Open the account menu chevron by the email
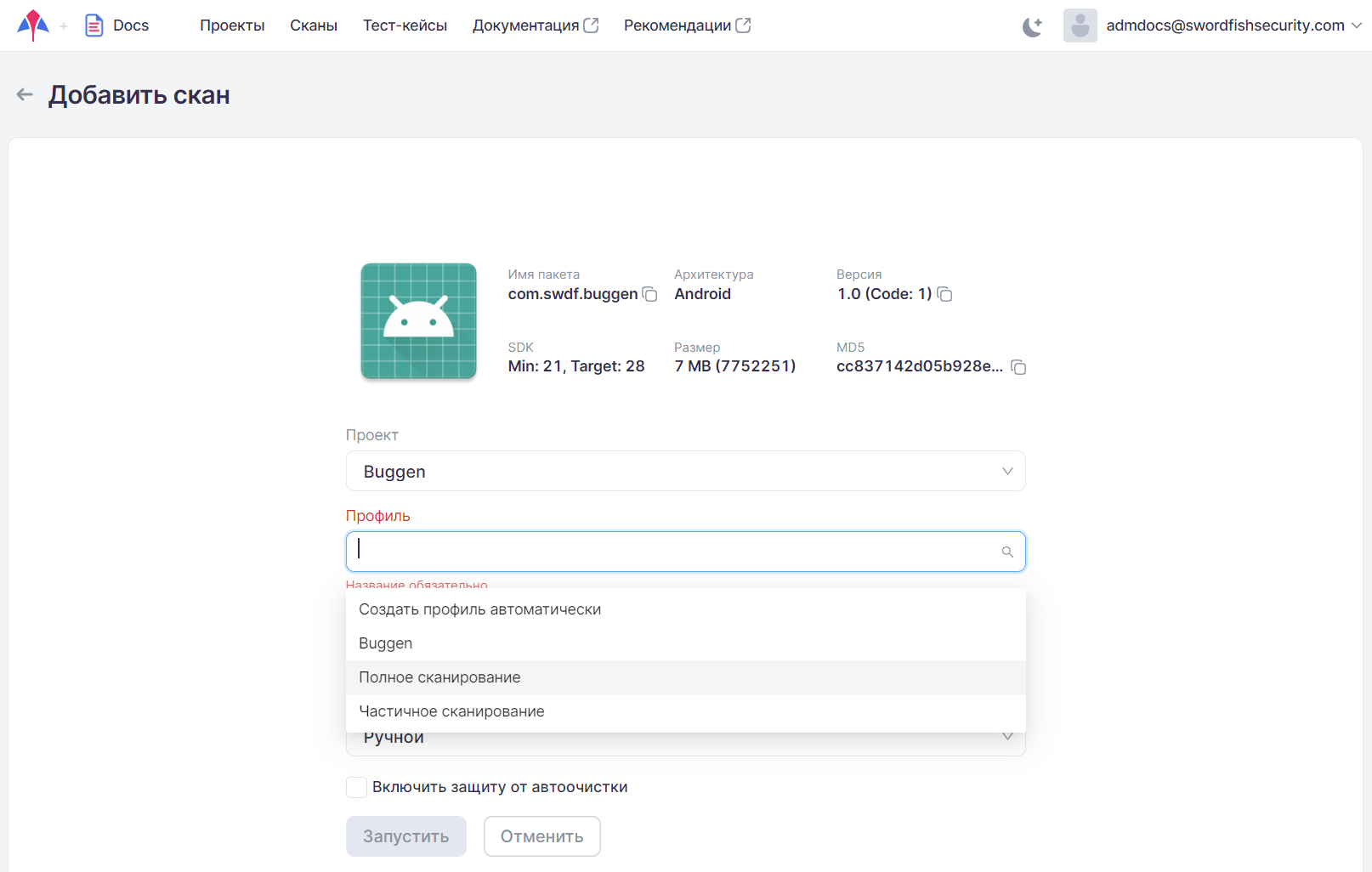Viewport: 1372px width, 872px height. click(x=1357, y=25)
